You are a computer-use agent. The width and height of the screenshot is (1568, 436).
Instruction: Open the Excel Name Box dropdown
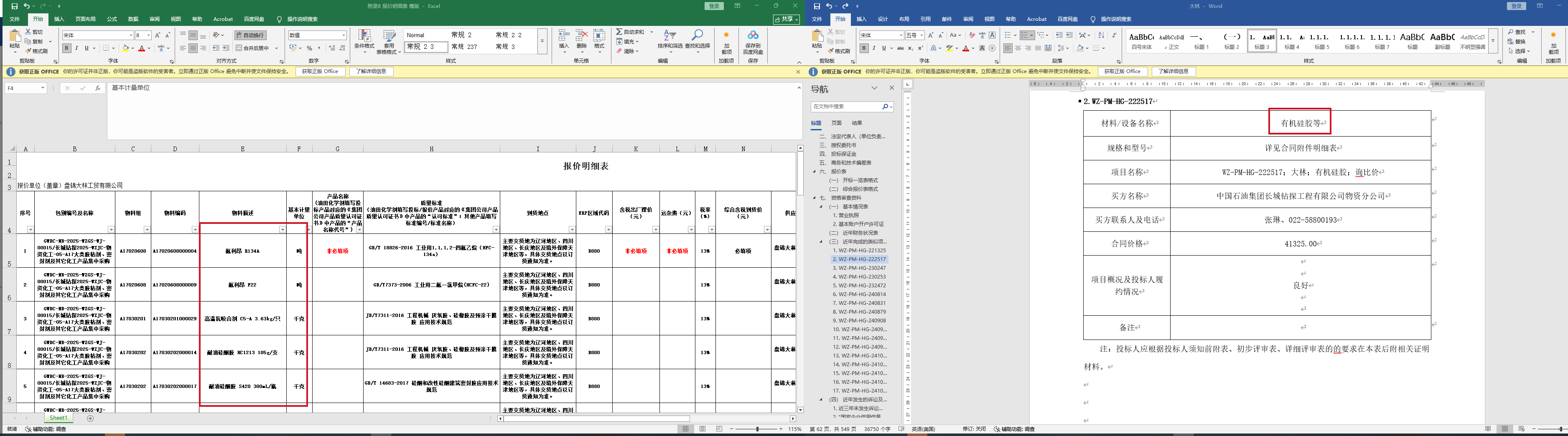tap(43, 88)
